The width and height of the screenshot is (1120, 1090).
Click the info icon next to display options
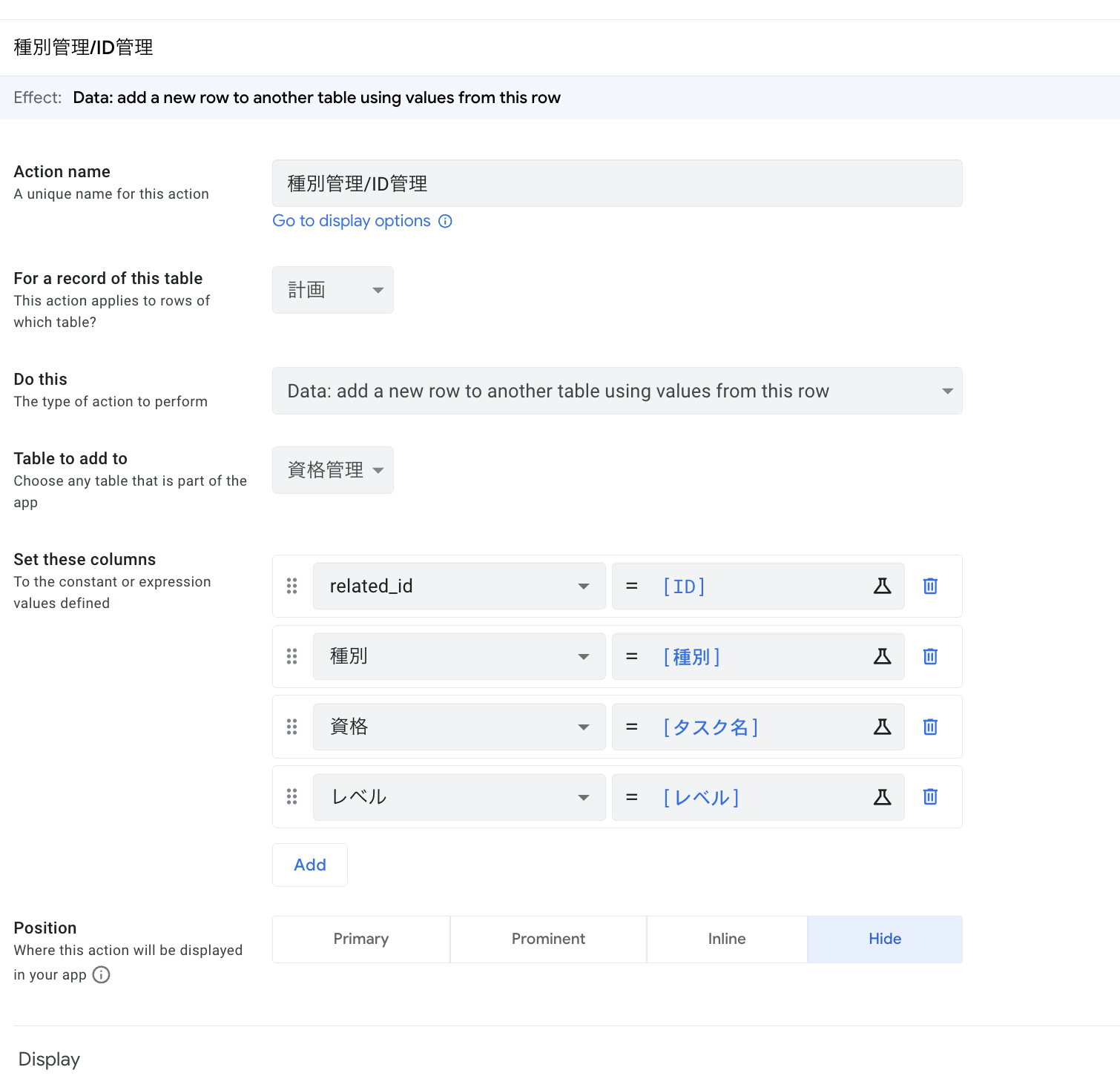click(x=445, y=221)
